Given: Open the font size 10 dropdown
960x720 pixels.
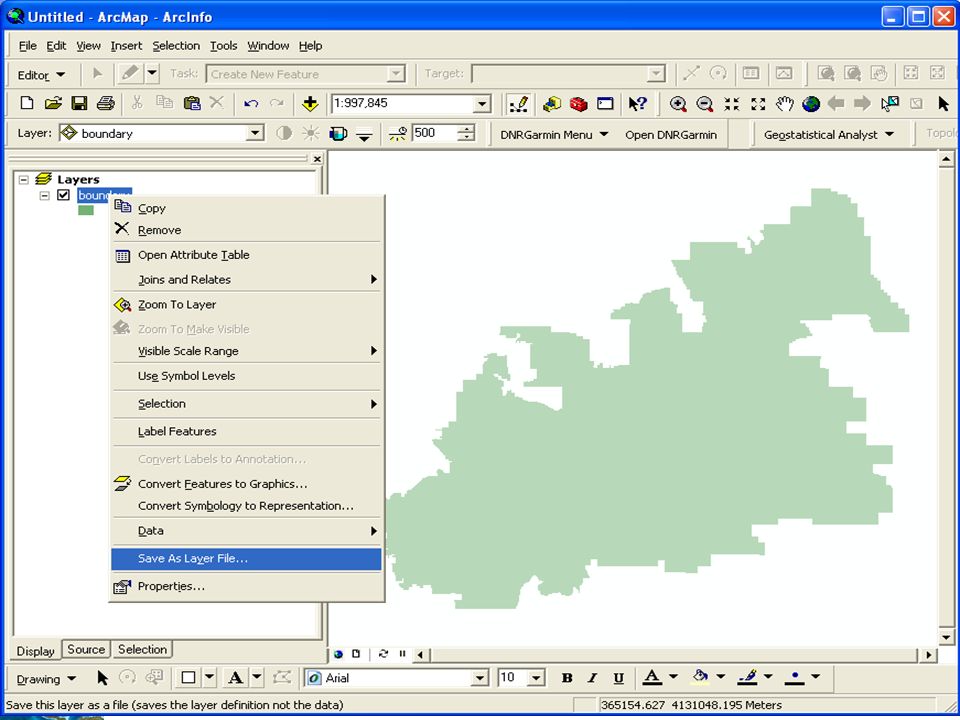Looking at the screenshot, I should (536, 678).
